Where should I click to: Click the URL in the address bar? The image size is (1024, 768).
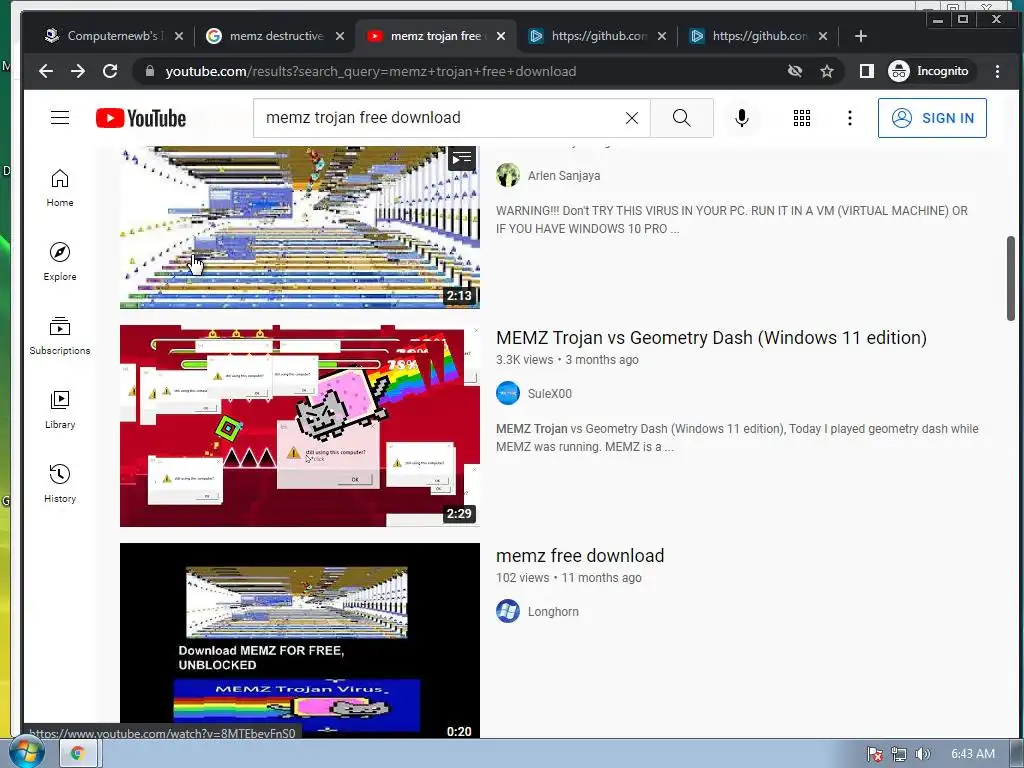tap(370, 71)
